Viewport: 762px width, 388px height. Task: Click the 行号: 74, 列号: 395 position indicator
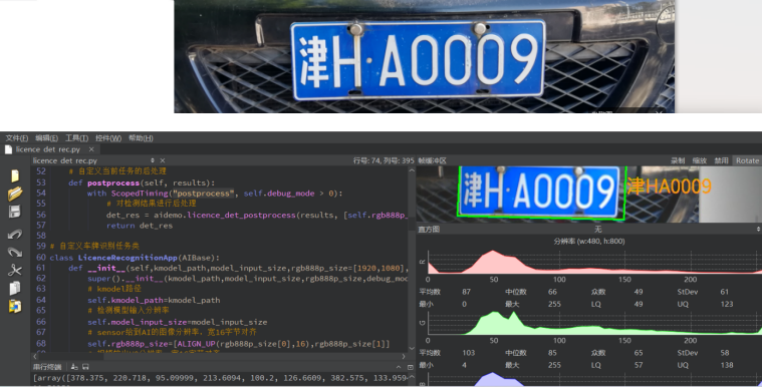384,160
